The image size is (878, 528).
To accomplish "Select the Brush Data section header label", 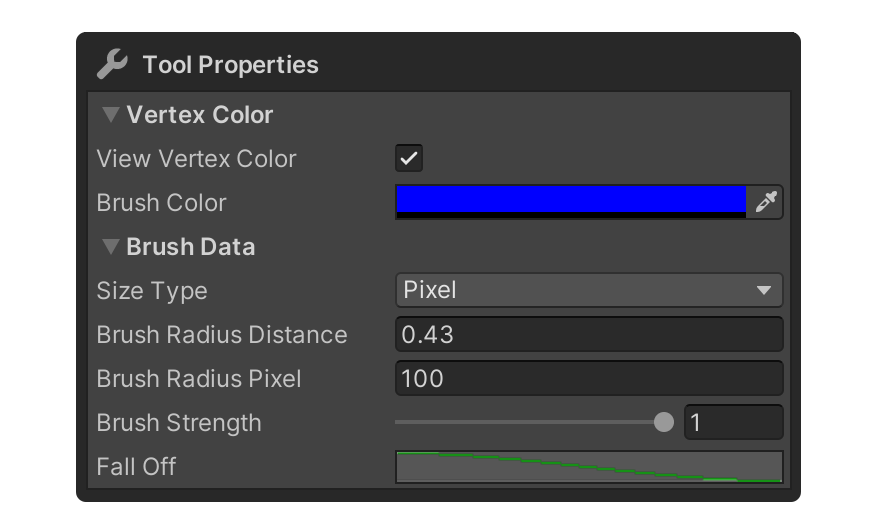I will tap(191, 247).
